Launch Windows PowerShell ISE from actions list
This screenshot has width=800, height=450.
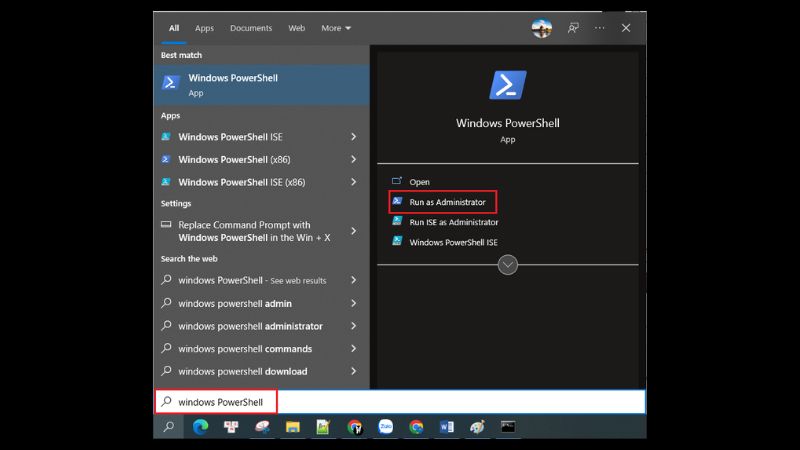point(452,242)
